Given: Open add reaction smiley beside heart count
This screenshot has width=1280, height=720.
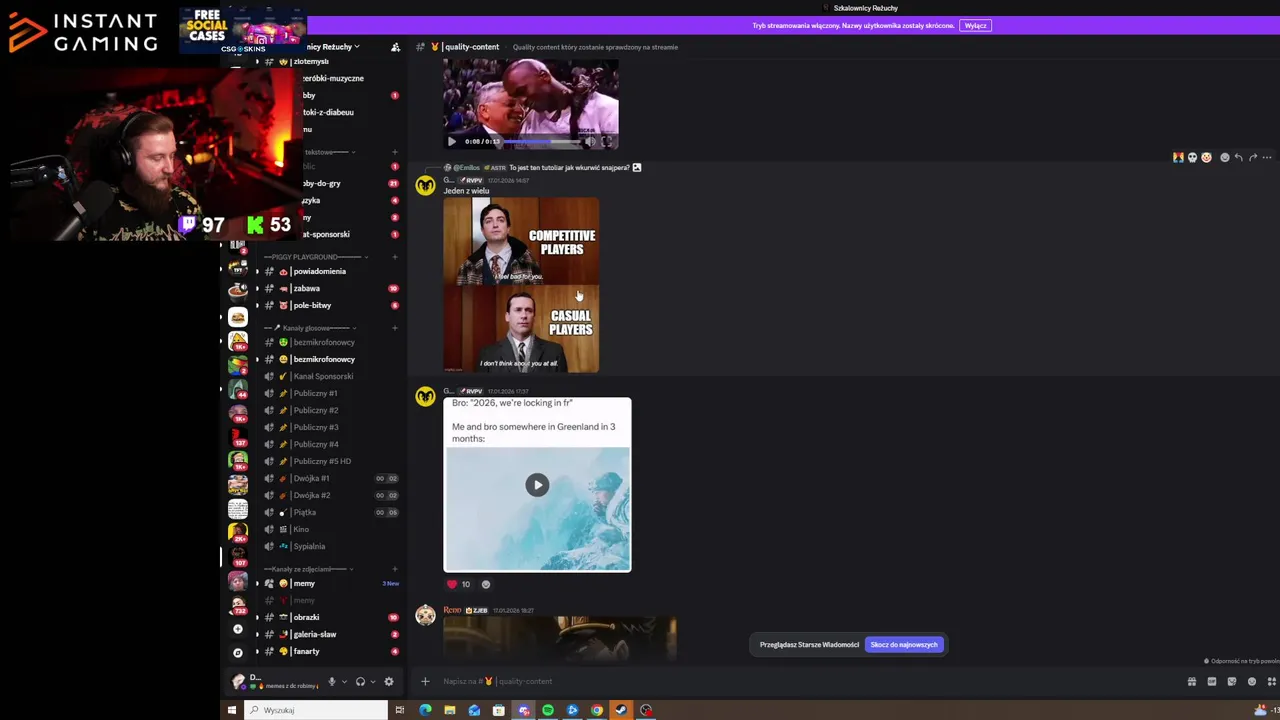Looking at the screenshot, I should tap(486, 584).
